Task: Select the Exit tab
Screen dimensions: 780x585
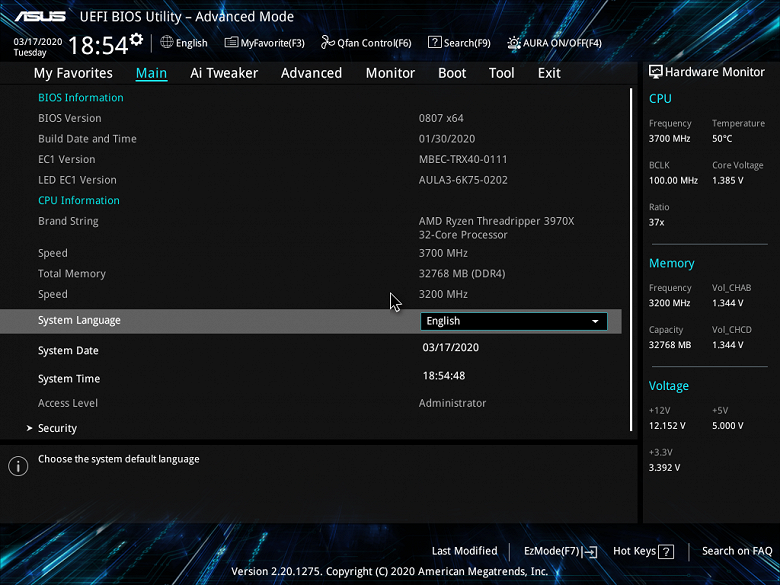Action: tap(549, 73)
